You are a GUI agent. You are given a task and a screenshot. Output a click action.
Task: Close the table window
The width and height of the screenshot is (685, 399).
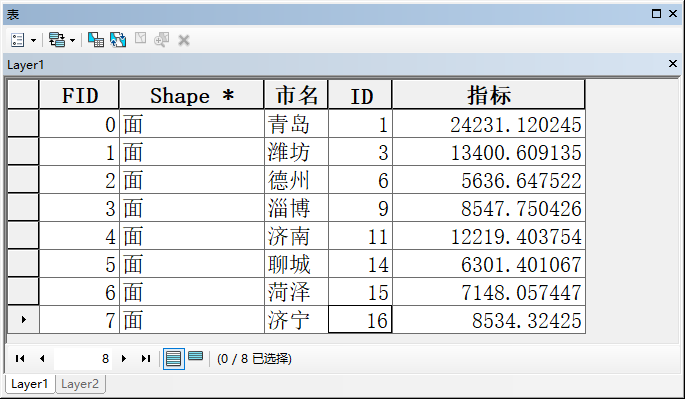(673, 14)
